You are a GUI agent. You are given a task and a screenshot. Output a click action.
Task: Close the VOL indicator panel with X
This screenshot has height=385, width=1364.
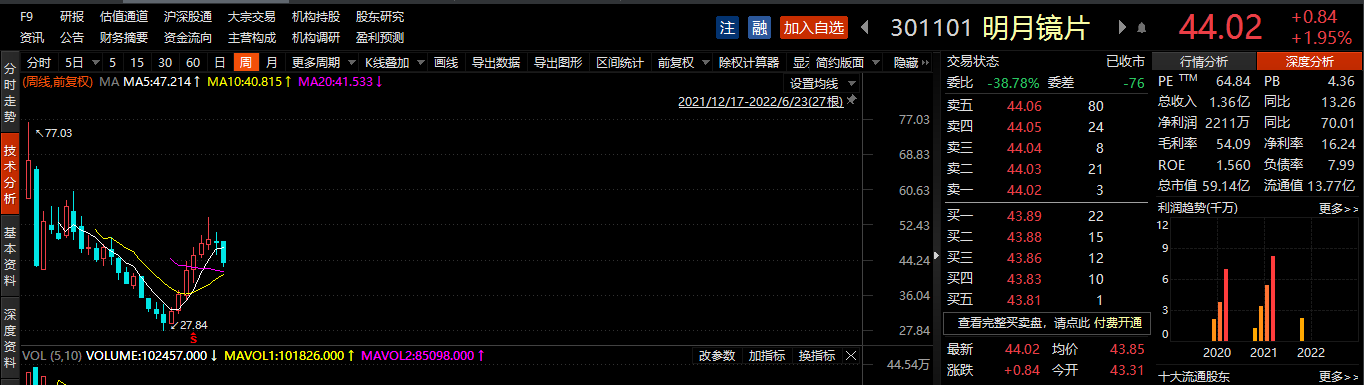(850, 355)
